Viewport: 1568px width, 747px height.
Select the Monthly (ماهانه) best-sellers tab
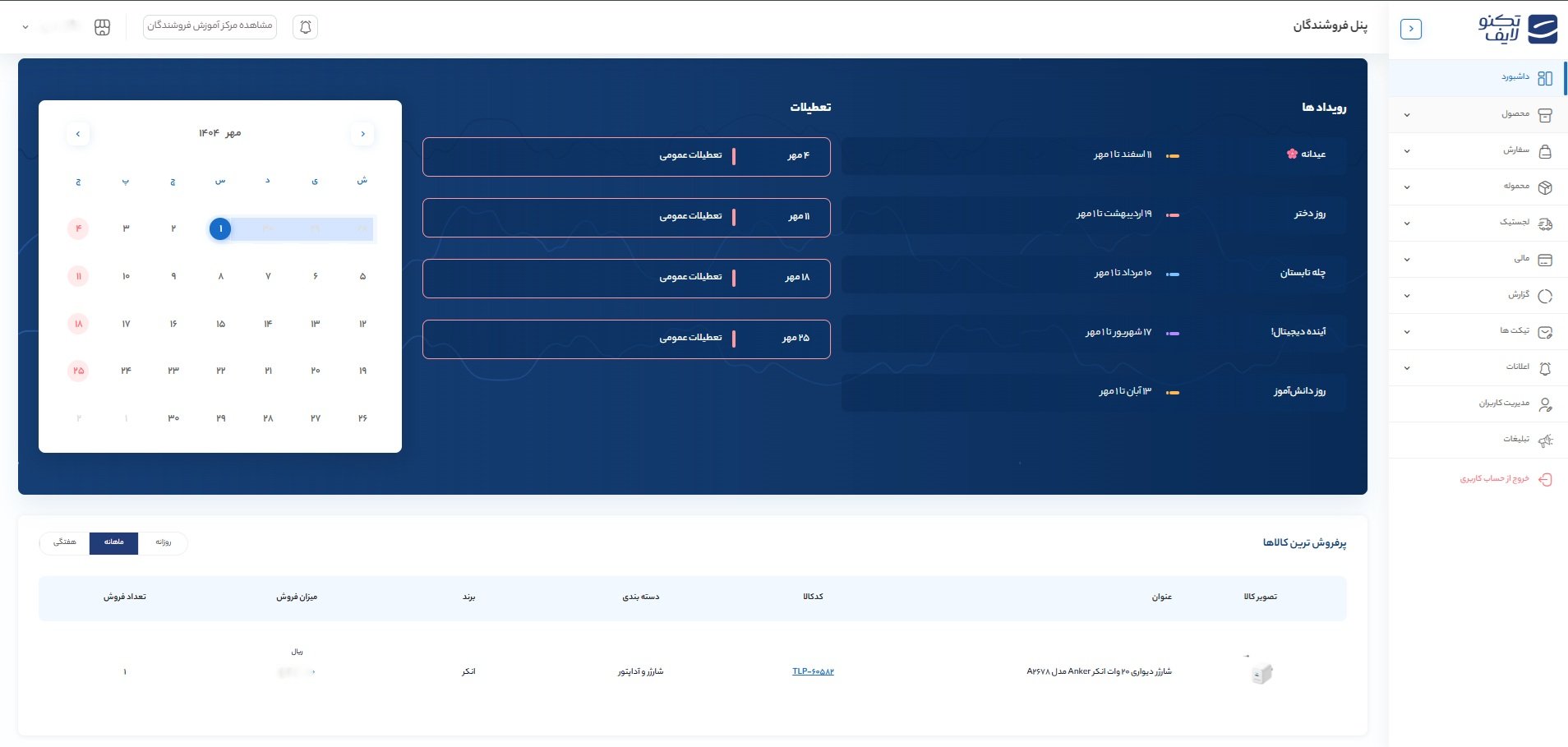tap(113, 542)
